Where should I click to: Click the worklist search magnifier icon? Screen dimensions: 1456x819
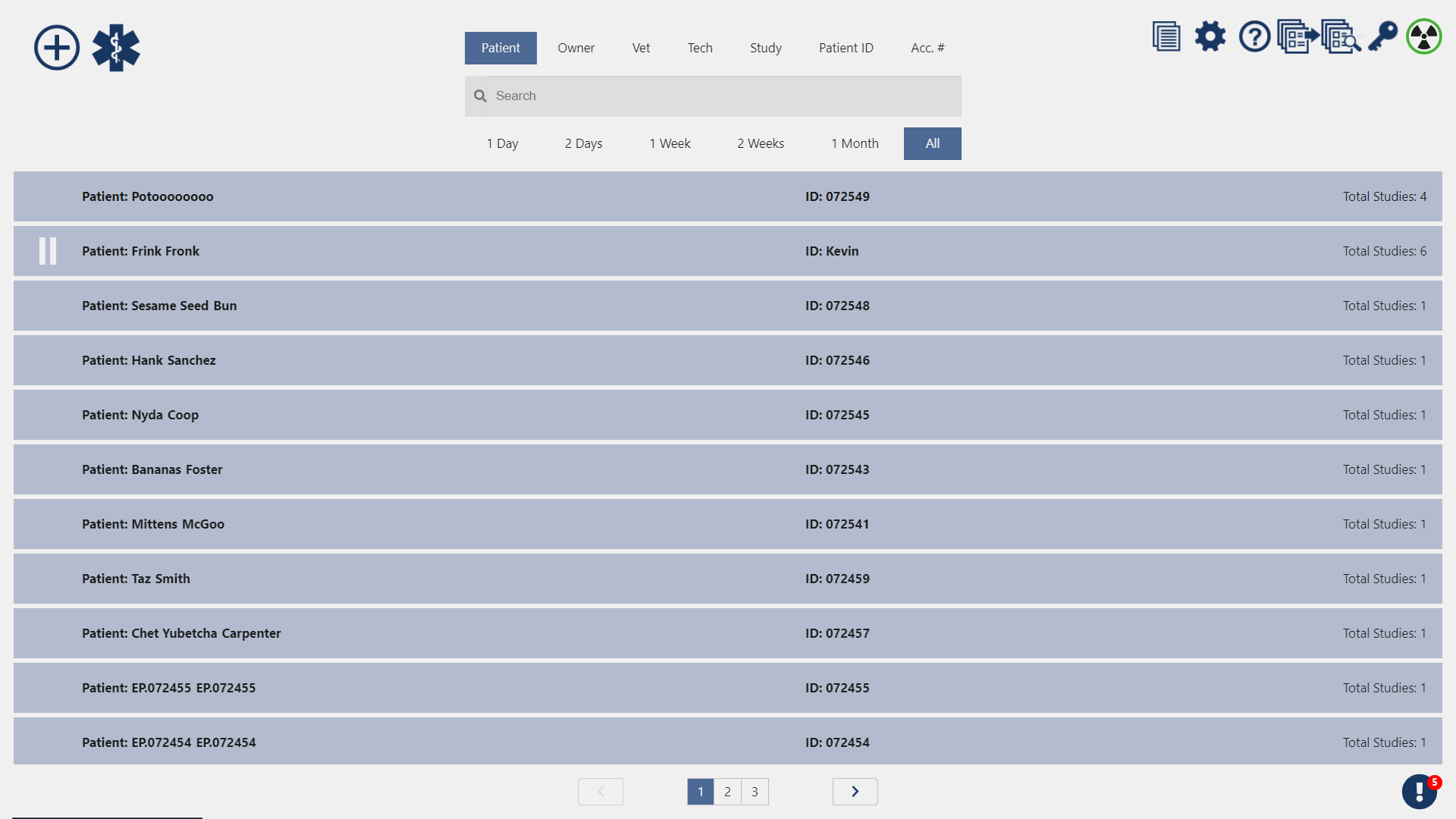pos(1341,36)
